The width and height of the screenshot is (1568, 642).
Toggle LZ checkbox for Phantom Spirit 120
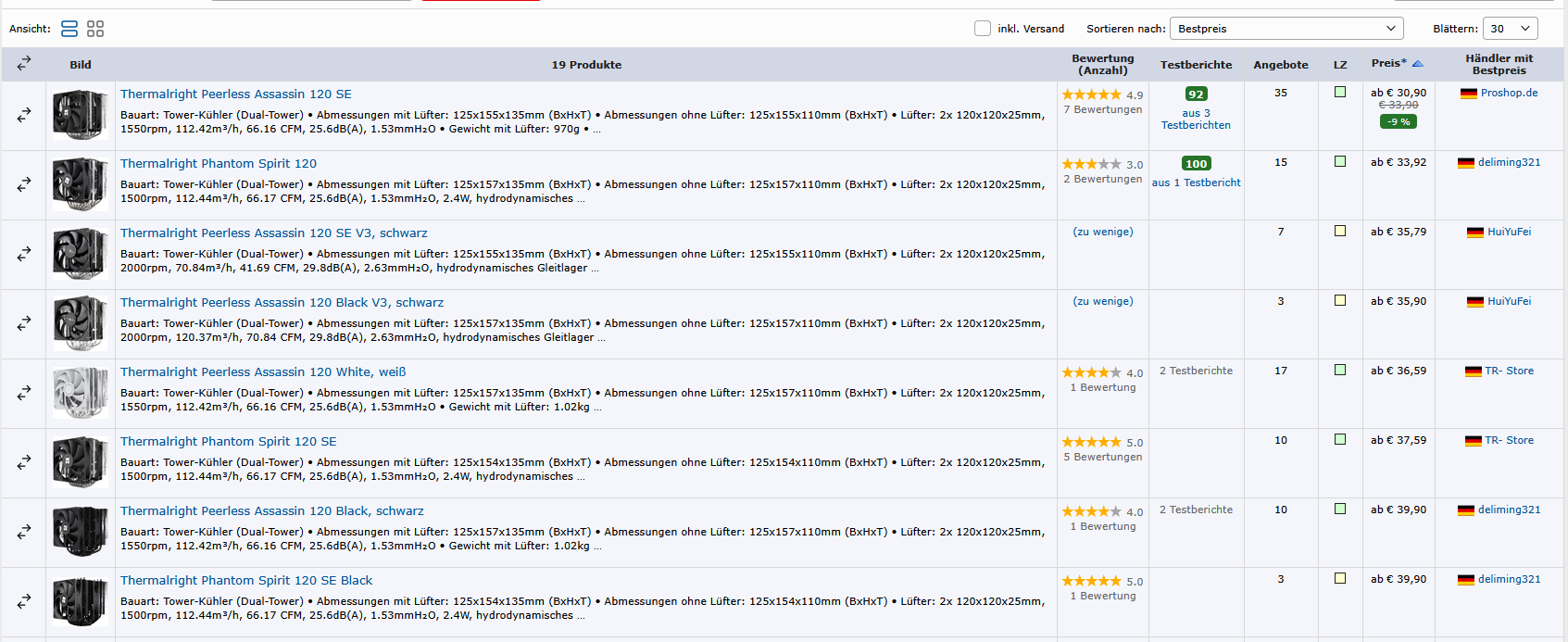click(x=1339, y=161)
